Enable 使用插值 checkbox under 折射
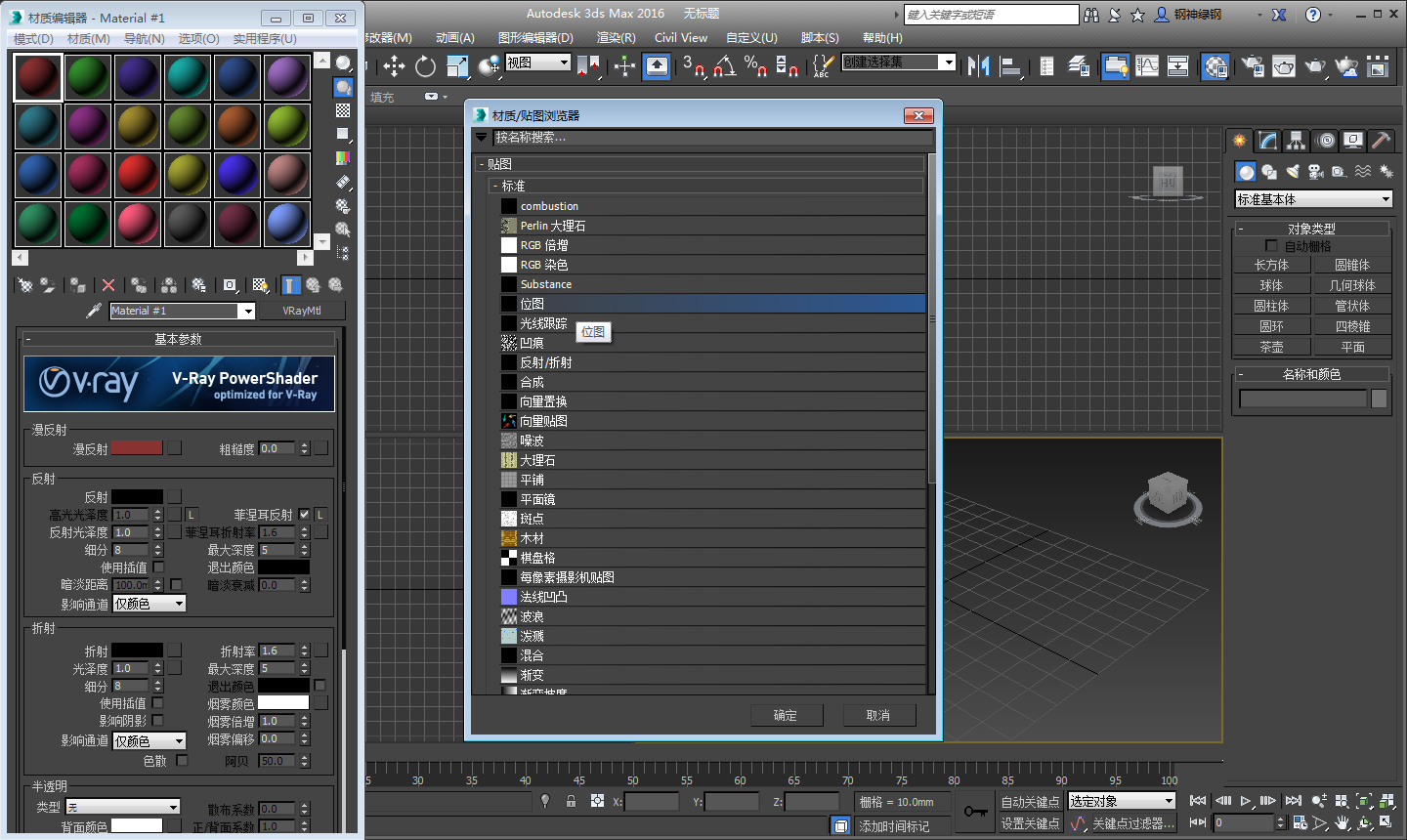 (158, 703)
